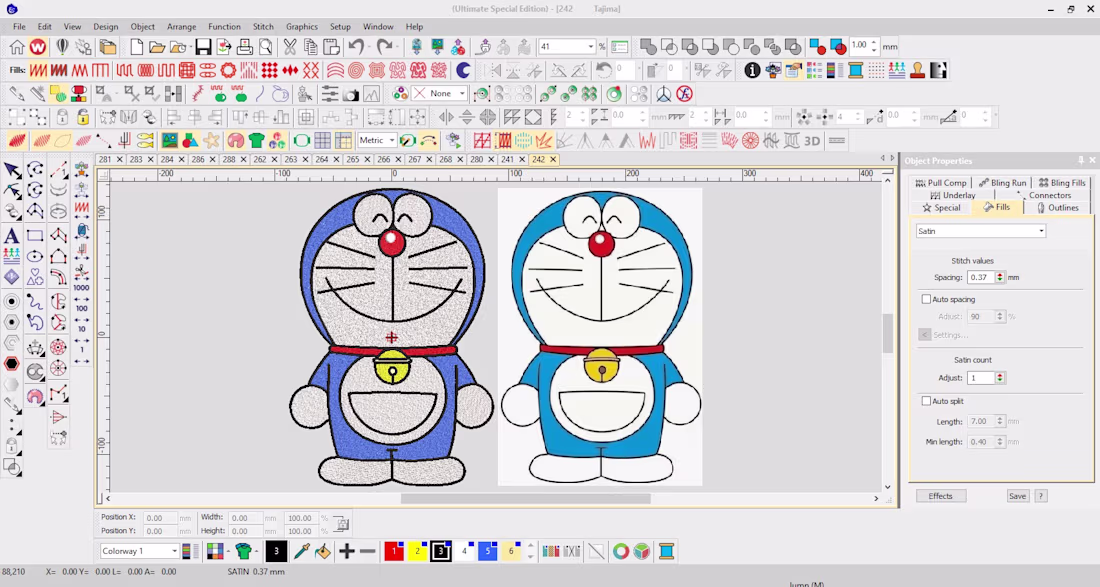Viewport: 1100px width, 587px height.
Task: Click the black Design Information 'i' icon
Action: (752, 70)
